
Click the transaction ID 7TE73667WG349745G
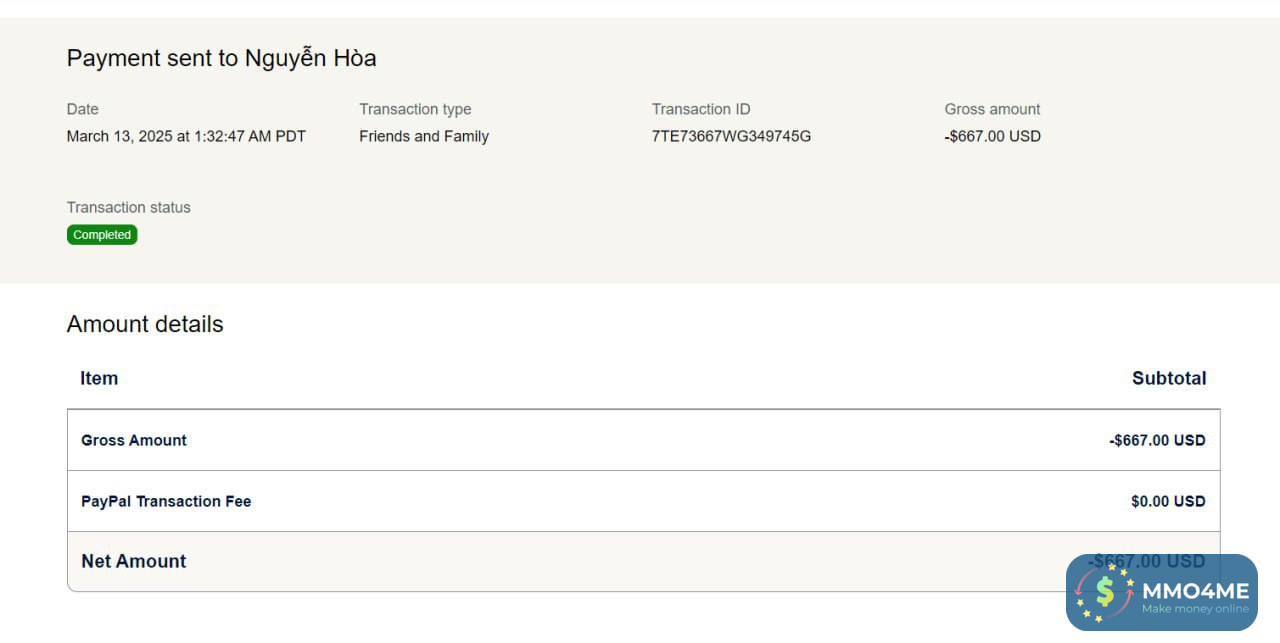731,136
